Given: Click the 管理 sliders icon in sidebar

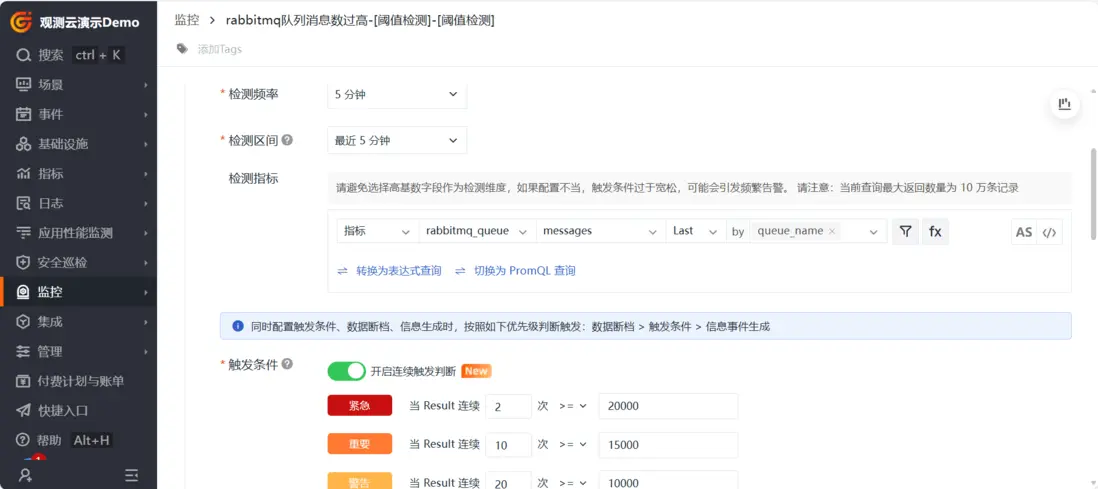Looking at the screenshot, I should coord(24,352).
